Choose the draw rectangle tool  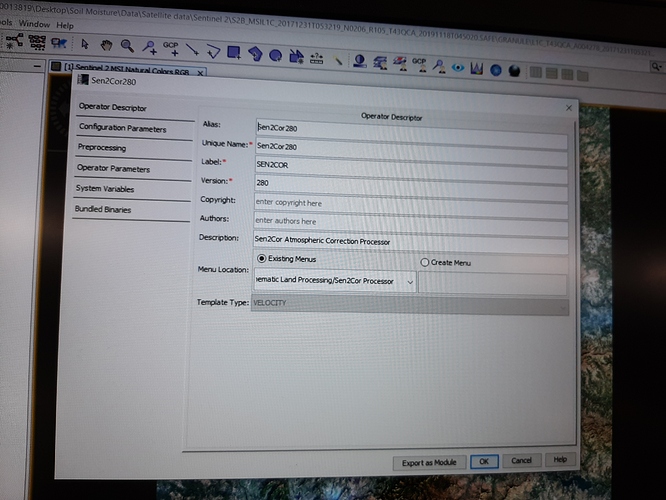234,53
